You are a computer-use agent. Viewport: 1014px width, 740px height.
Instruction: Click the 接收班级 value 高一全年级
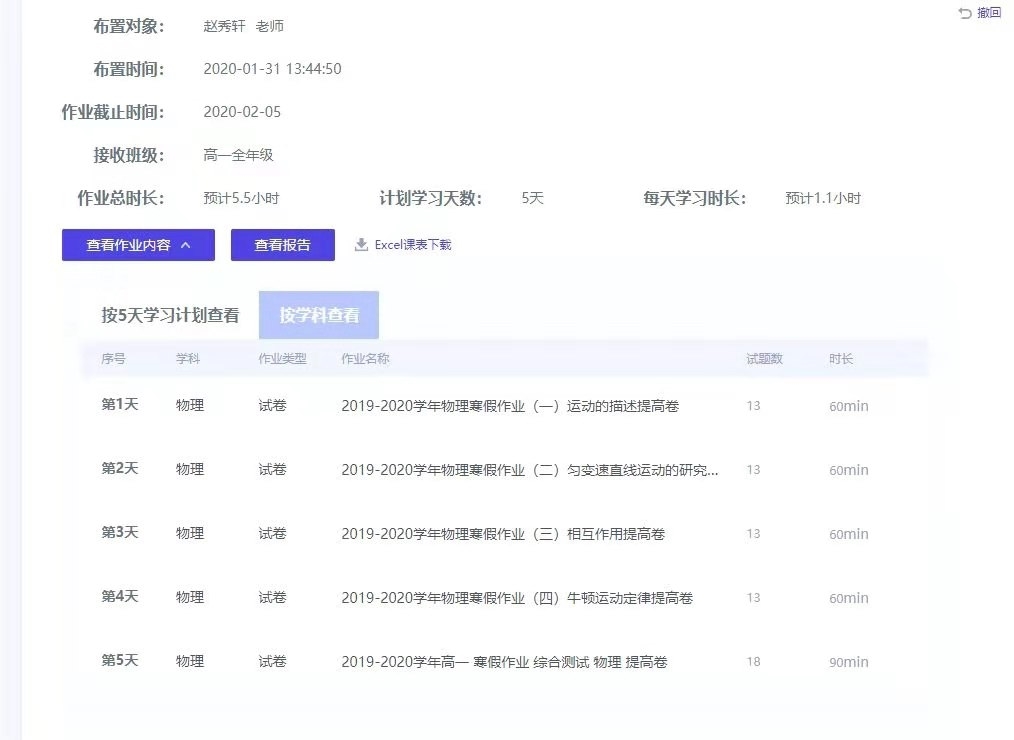(x=240, y=155)
